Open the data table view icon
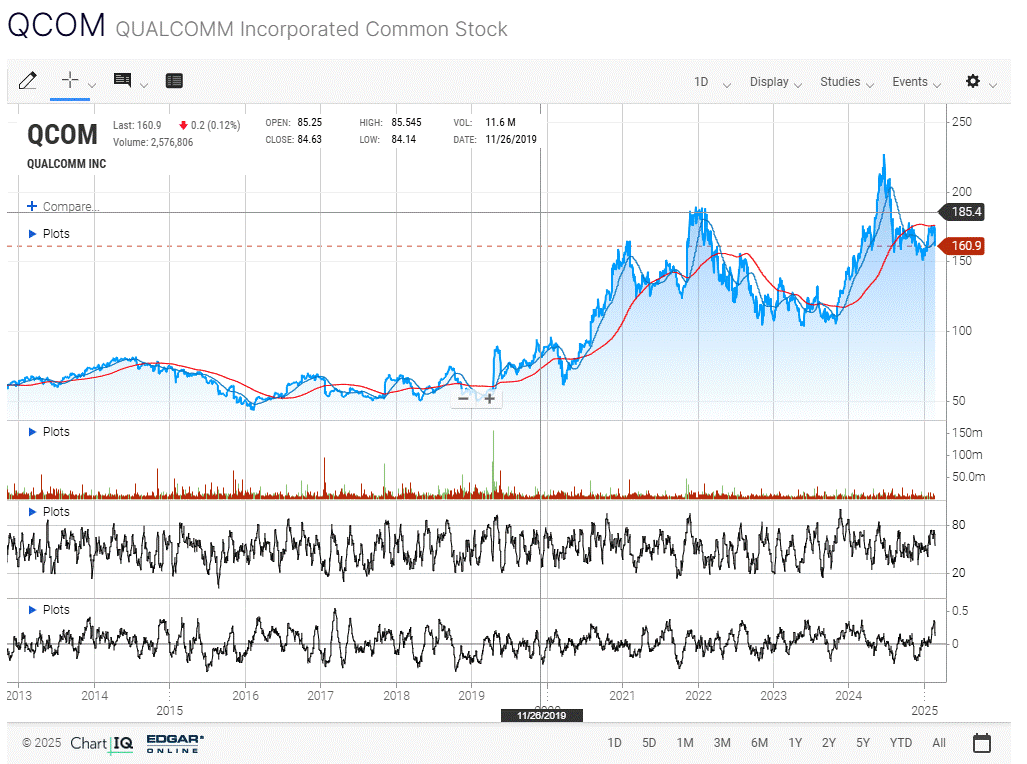1027x764 pixels. click(x=174, y=81)
